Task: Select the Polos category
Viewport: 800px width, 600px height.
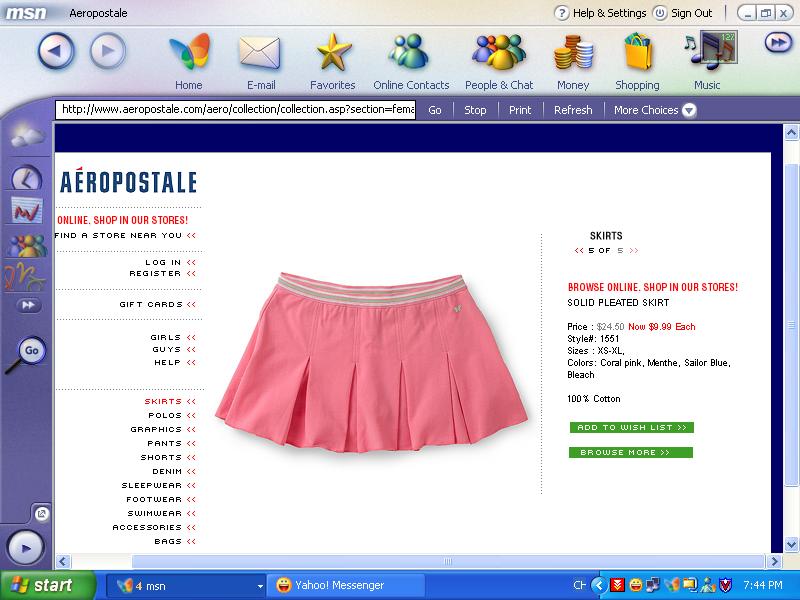Action: pos(172,415)
